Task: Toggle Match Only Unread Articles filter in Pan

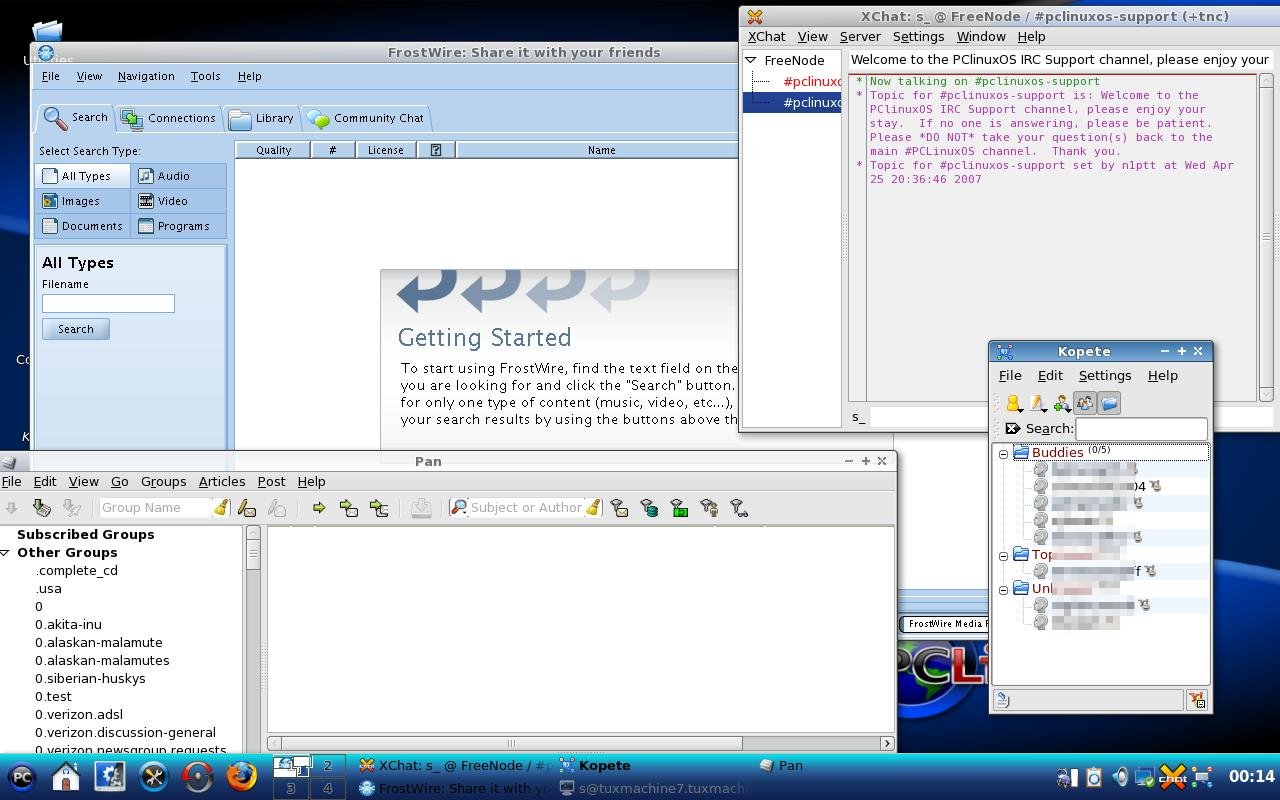Action: click(619, 508)
